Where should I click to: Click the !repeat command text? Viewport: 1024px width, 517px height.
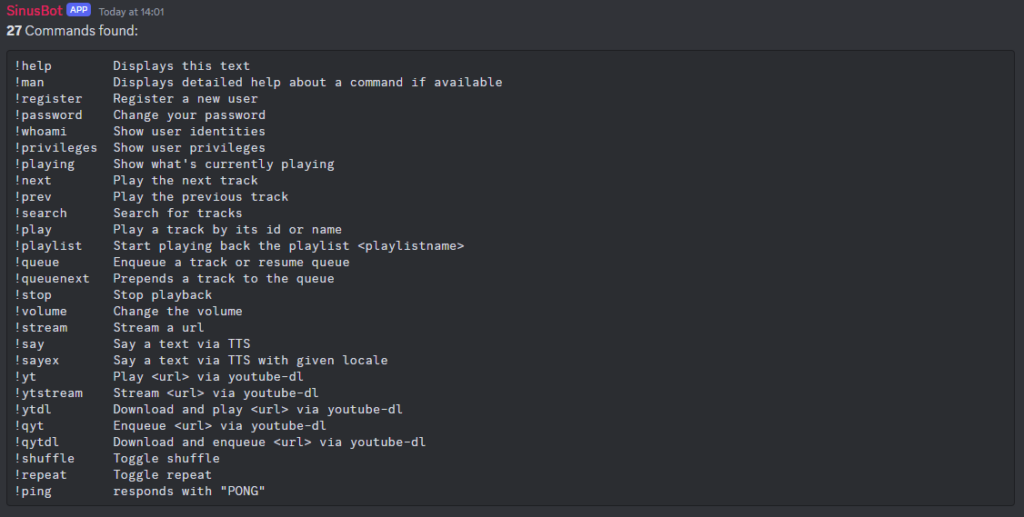pos(41,475)
